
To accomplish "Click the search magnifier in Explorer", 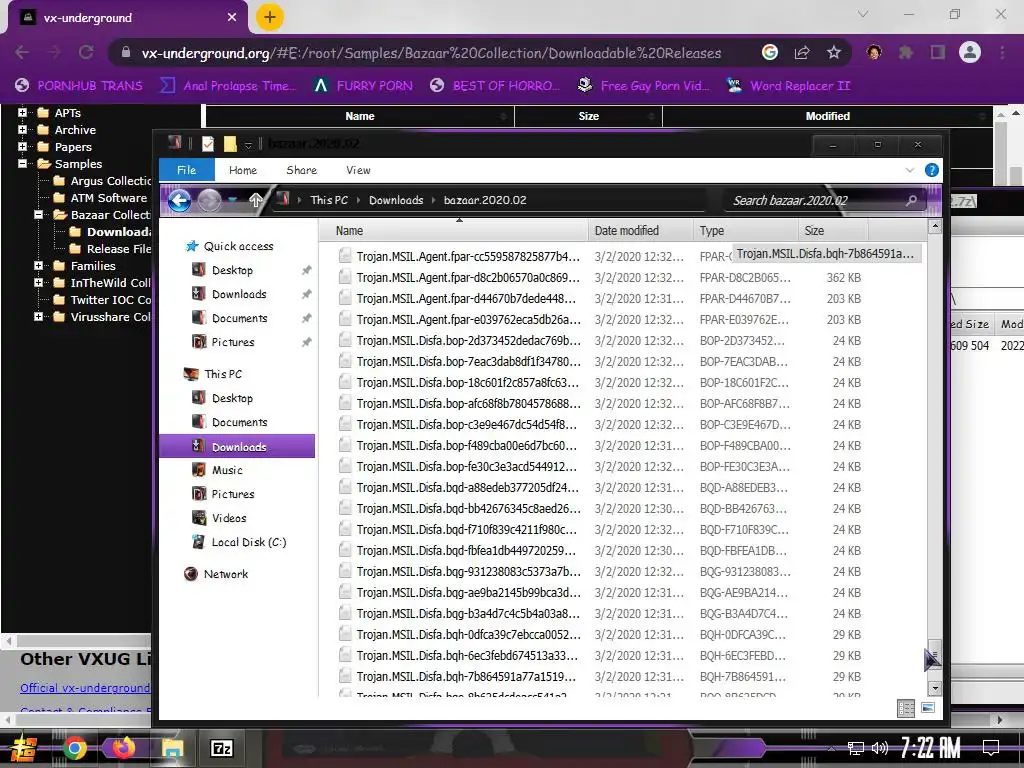I will click(x=911, y=200).
